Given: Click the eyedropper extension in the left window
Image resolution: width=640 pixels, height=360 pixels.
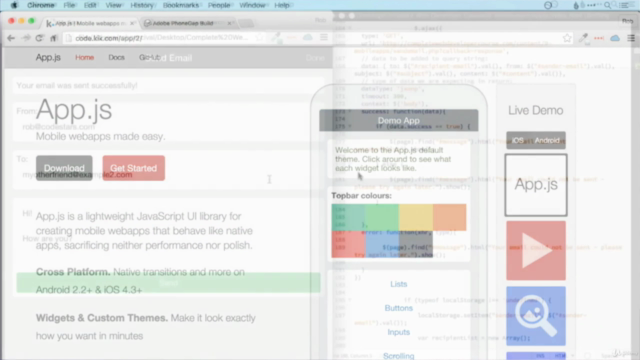Looking at the screenshot, I should 276,38.
